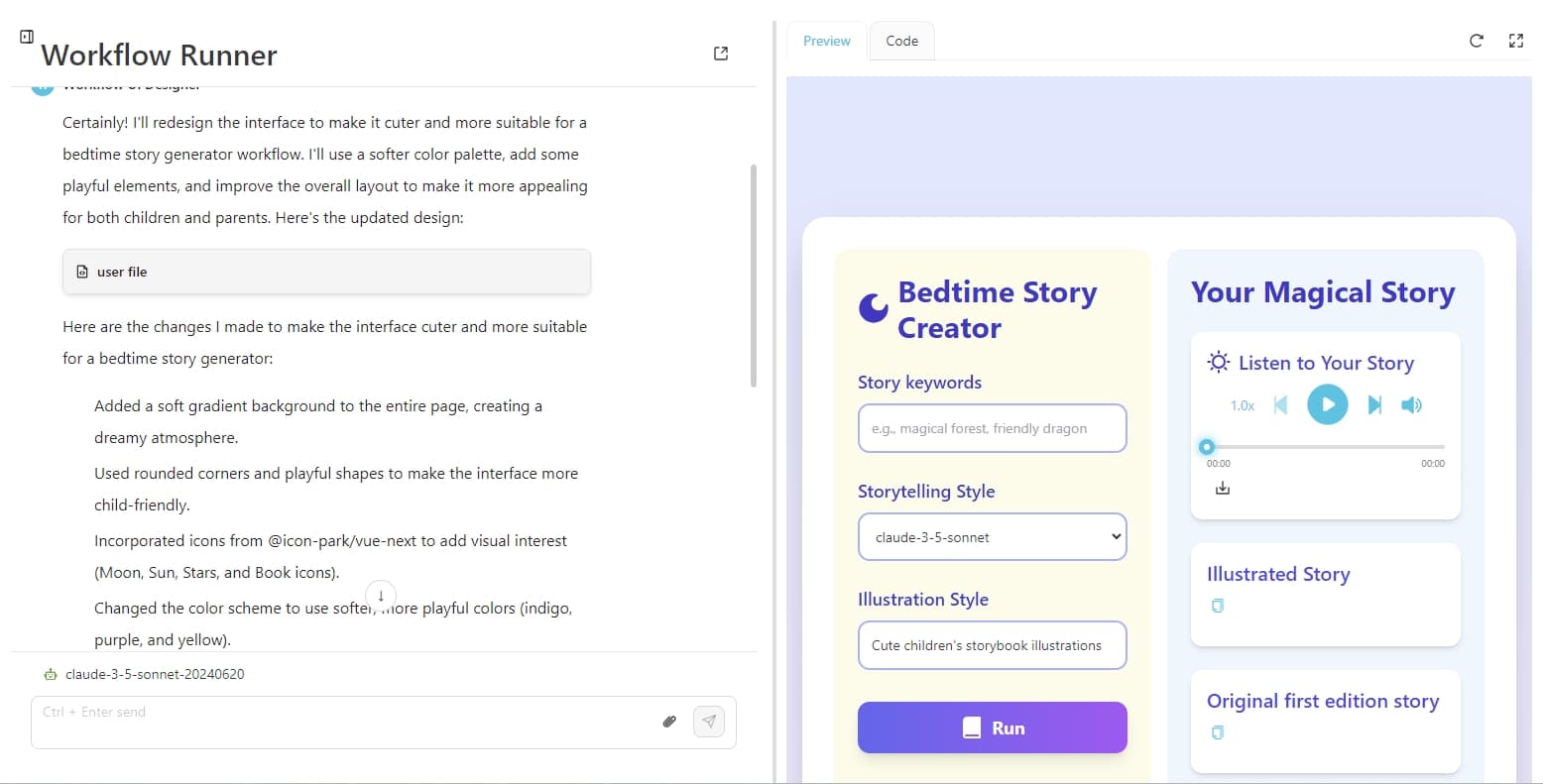Viewport: 1543px width, 784px height.
Task: Switch to the Preview tab
Action: click(x=826, y=41)
